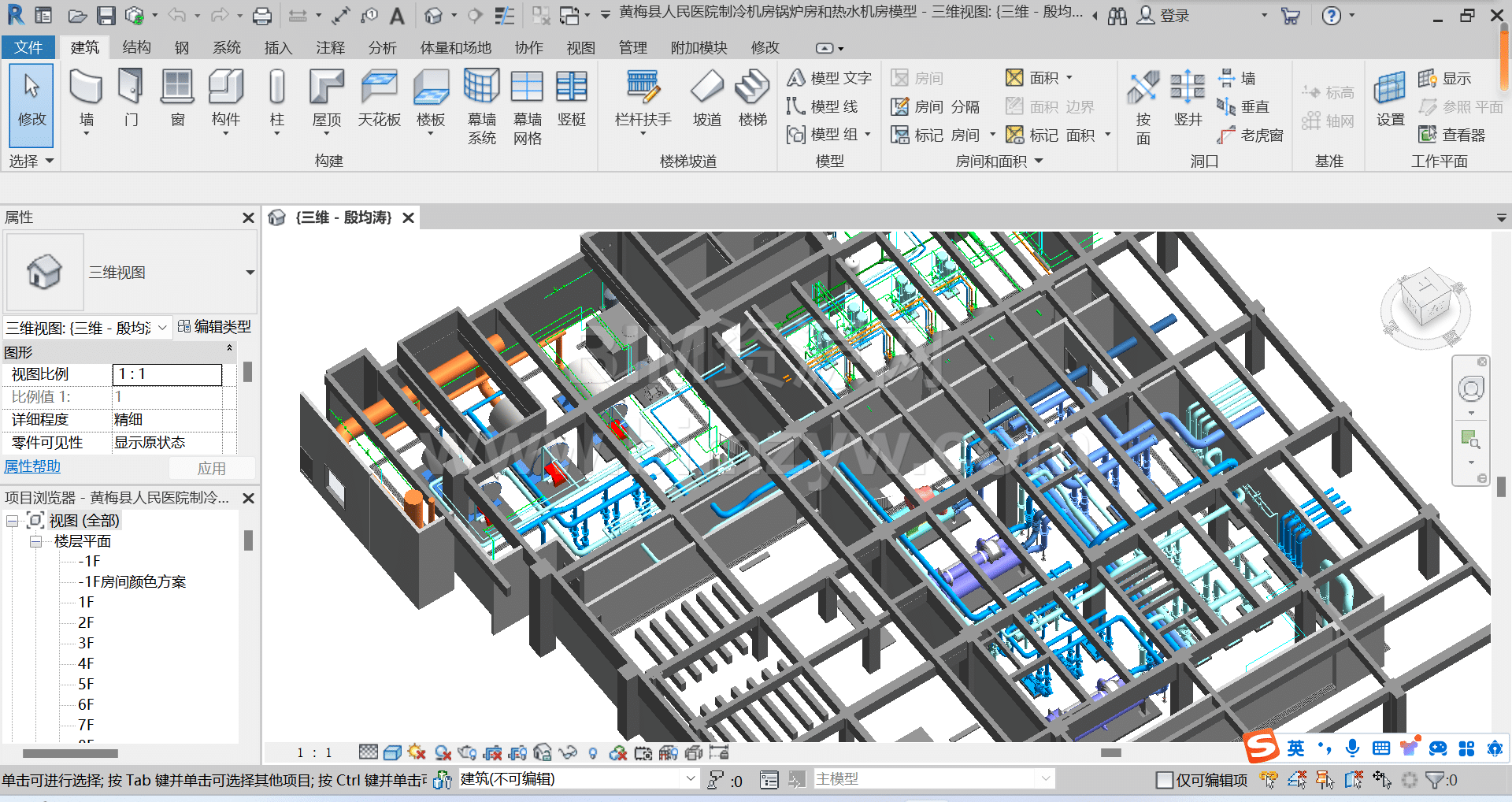Click the Help question mark icon
This screenshot has width=1512, height=802.
1331,16
